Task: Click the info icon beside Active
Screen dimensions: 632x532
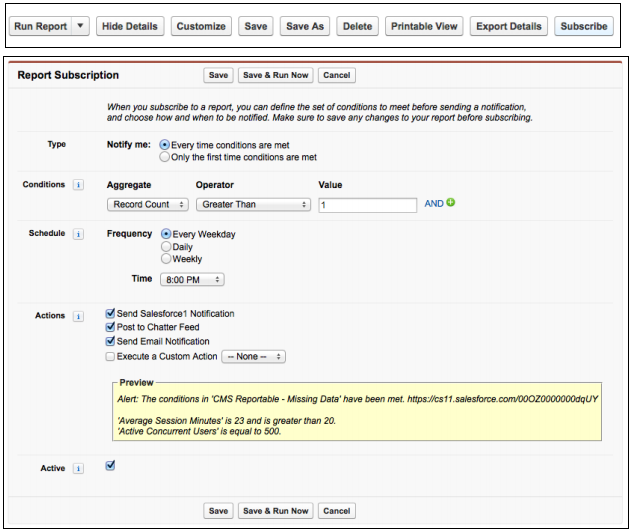Action: (x=79, y=467)
